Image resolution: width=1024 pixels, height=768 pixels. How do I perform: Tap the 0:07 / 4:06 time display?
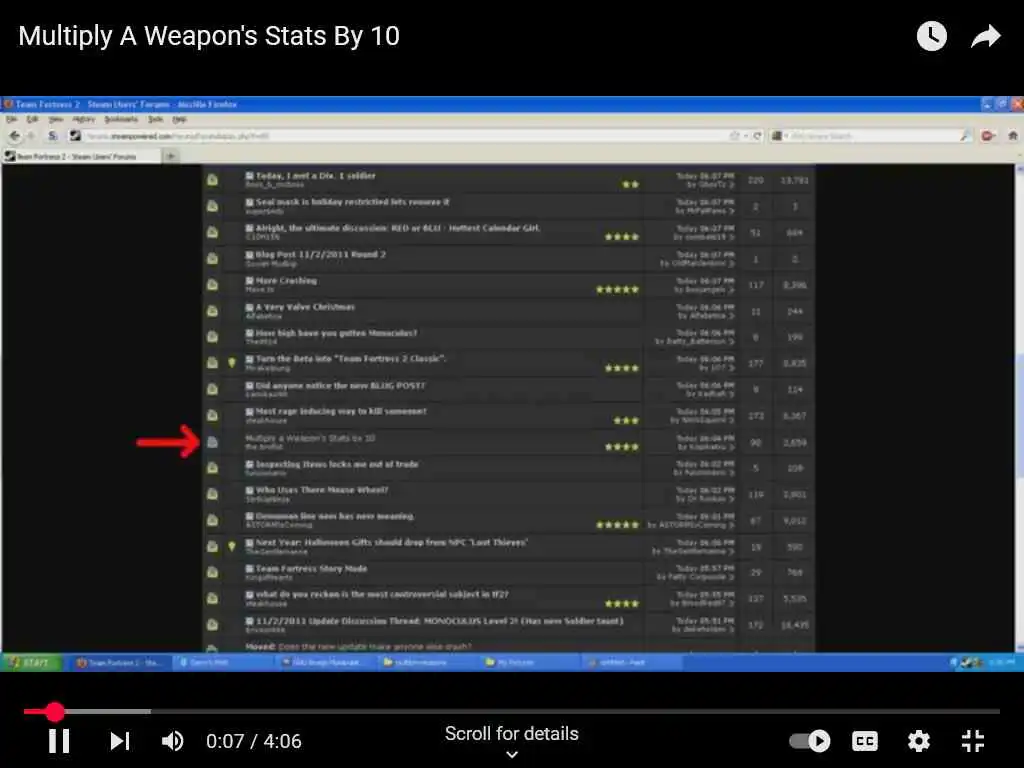(x=254, y=741)
